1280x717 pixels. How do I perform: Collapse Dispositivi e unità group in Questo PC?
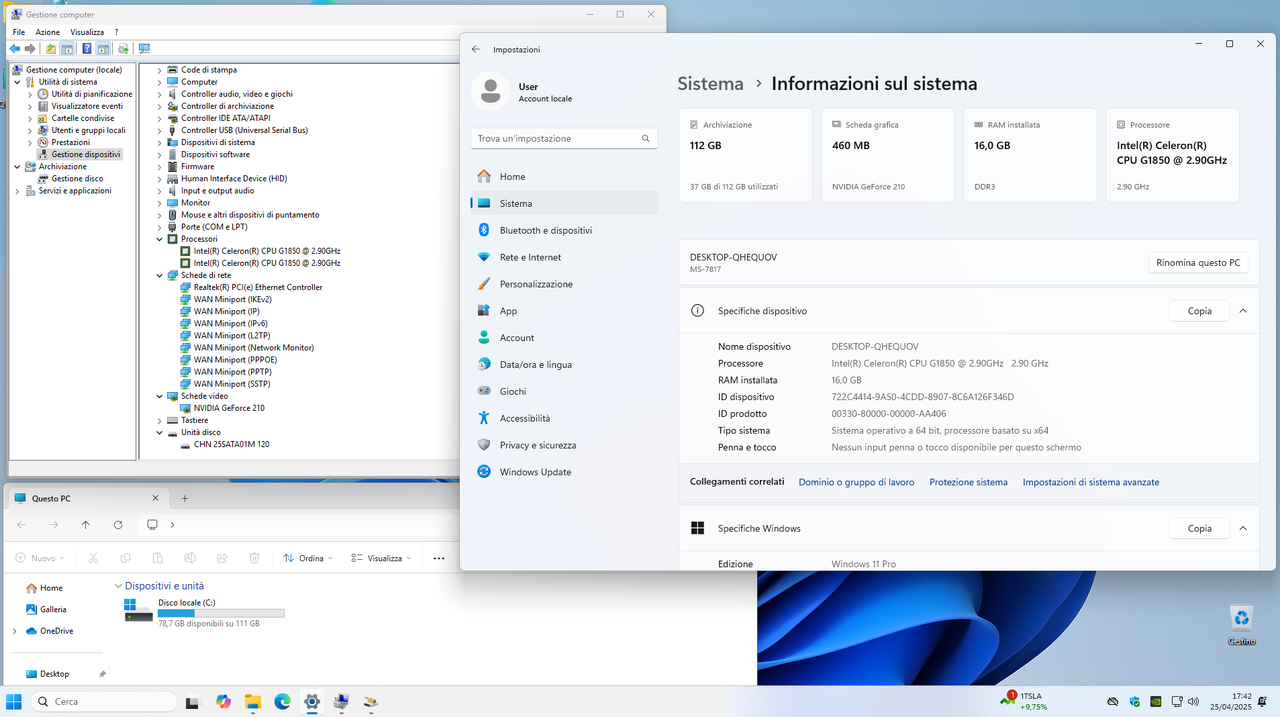pos(118,586)
